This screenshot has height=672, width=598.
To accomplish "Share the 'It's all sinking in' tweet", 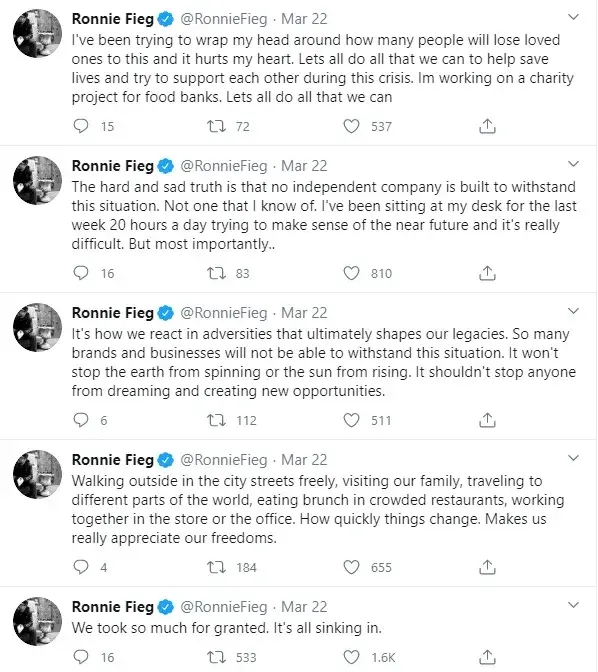I will click(487, 657).
